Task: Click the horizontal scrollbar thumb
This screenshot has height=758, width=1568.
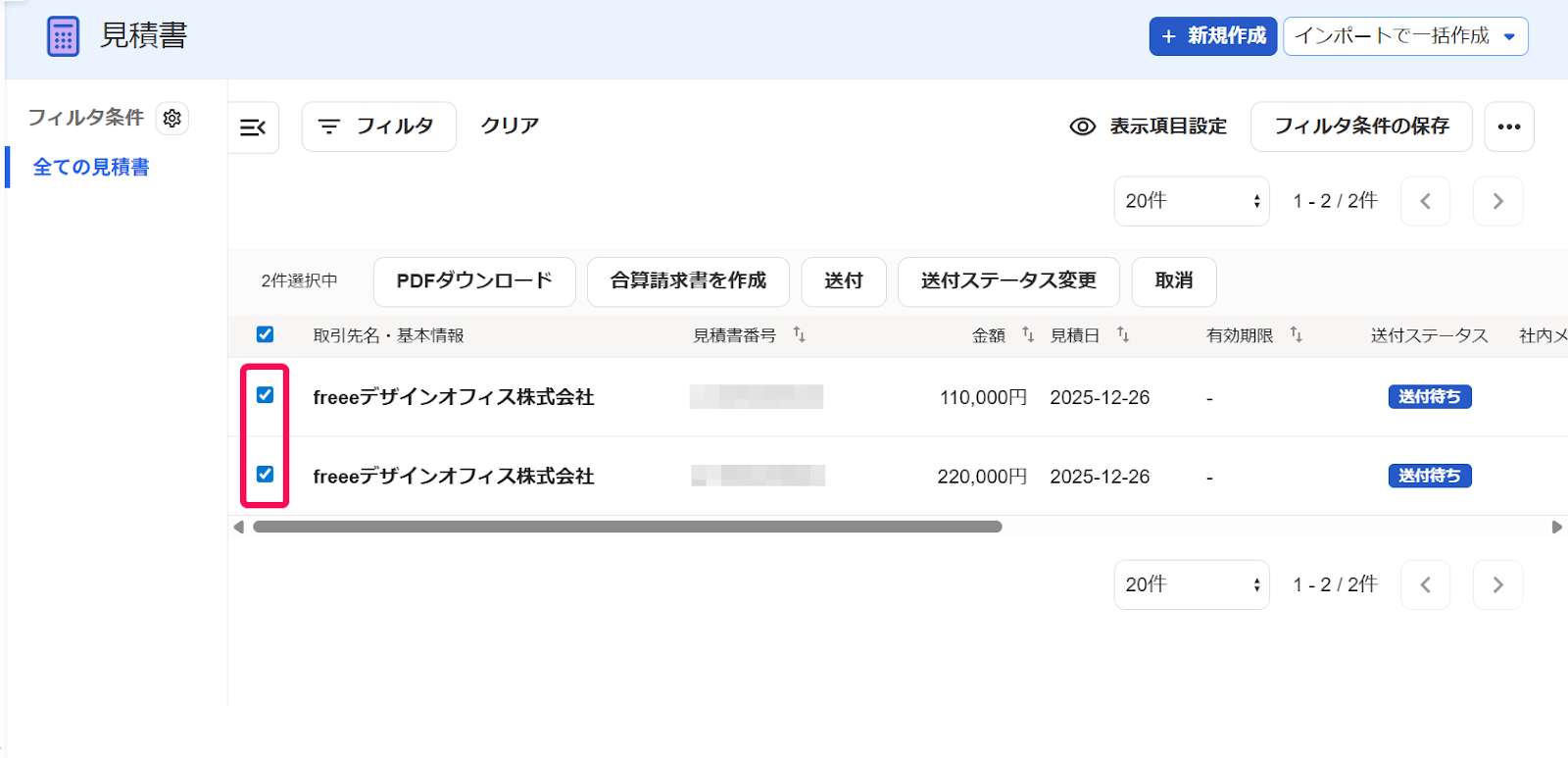Action: point(627,527)
